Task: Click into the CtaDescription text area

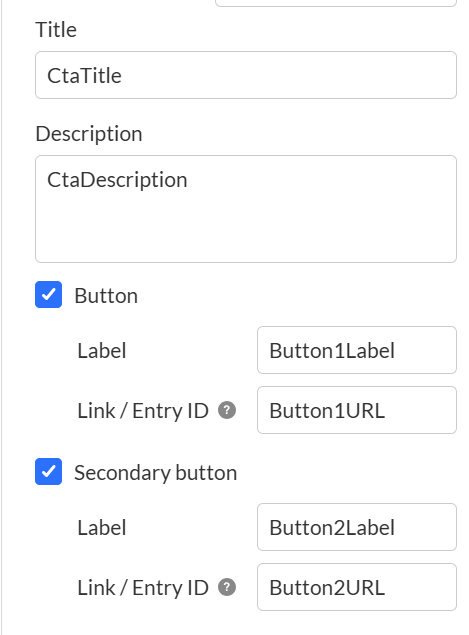Action: [246, 209]
